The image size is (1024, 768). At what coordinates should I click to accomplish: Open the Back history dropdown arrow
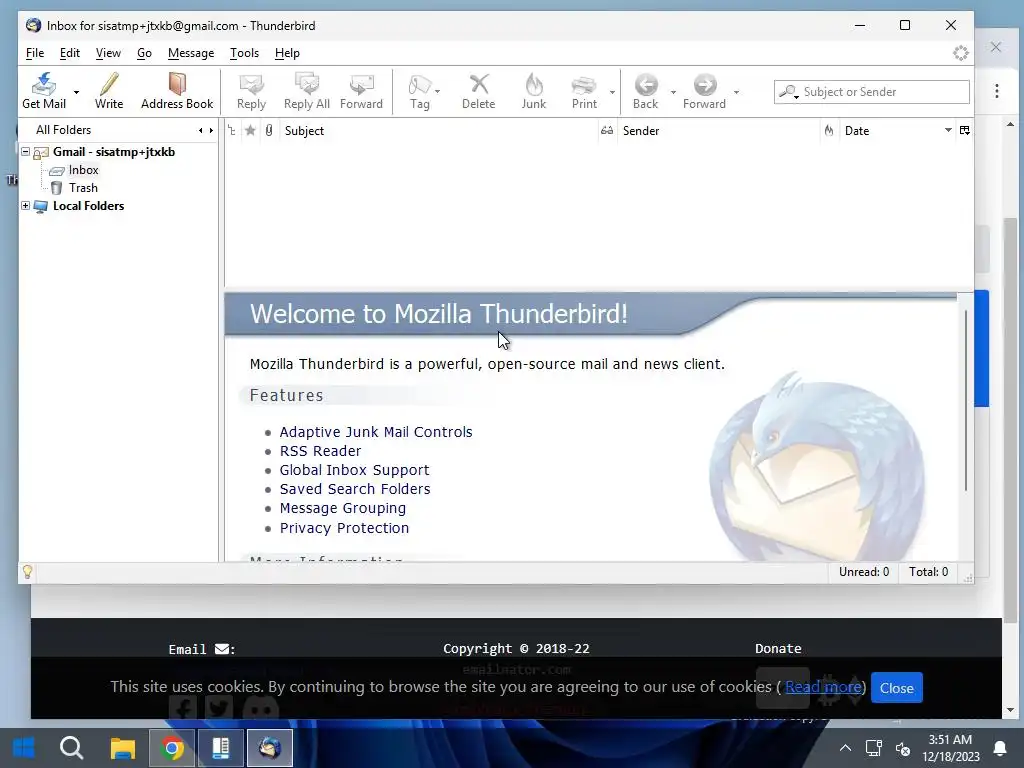point(673,92)
